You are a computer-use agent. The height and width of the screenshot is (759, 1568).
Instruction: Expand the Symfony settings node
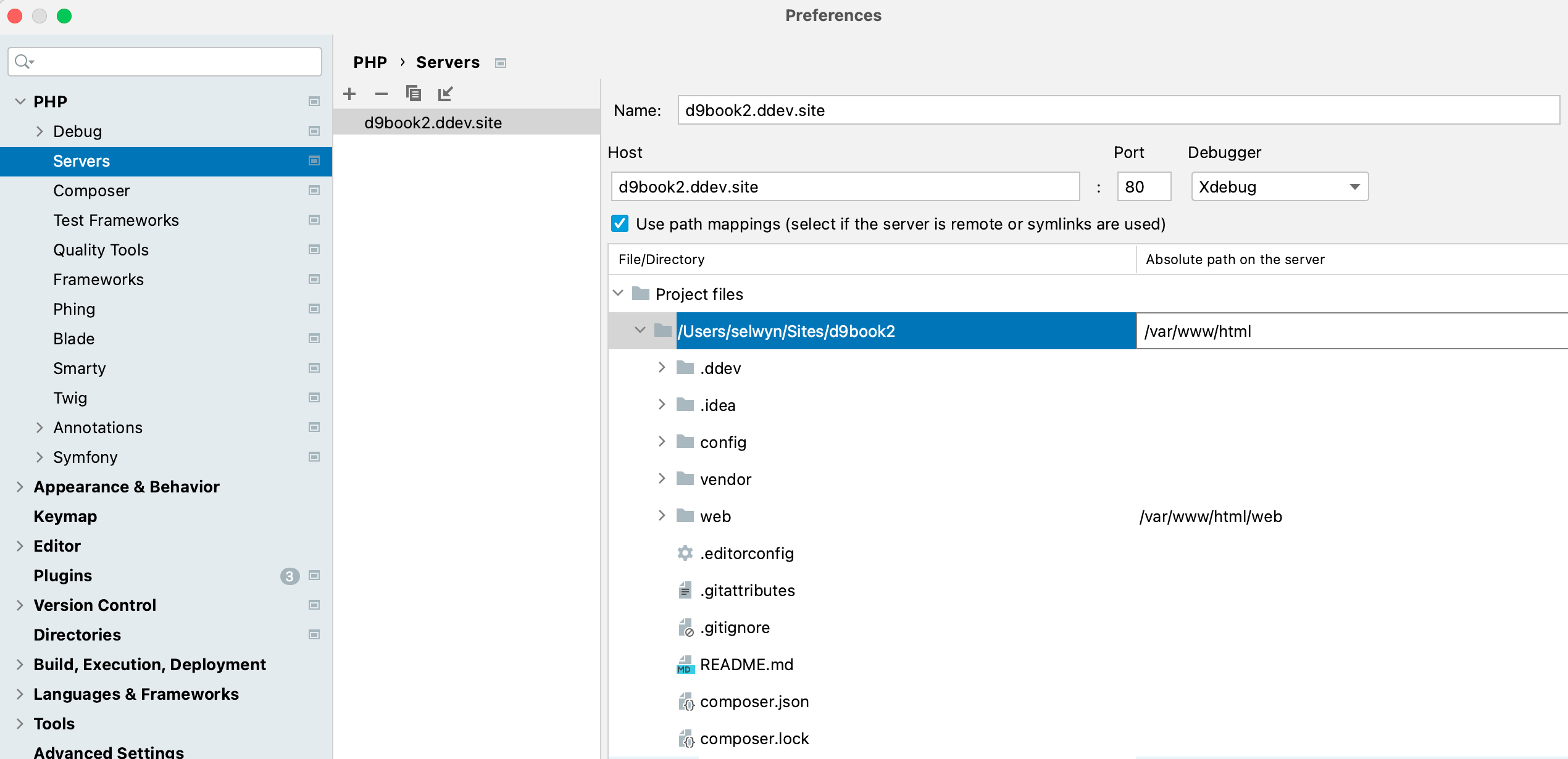(40, 457)
